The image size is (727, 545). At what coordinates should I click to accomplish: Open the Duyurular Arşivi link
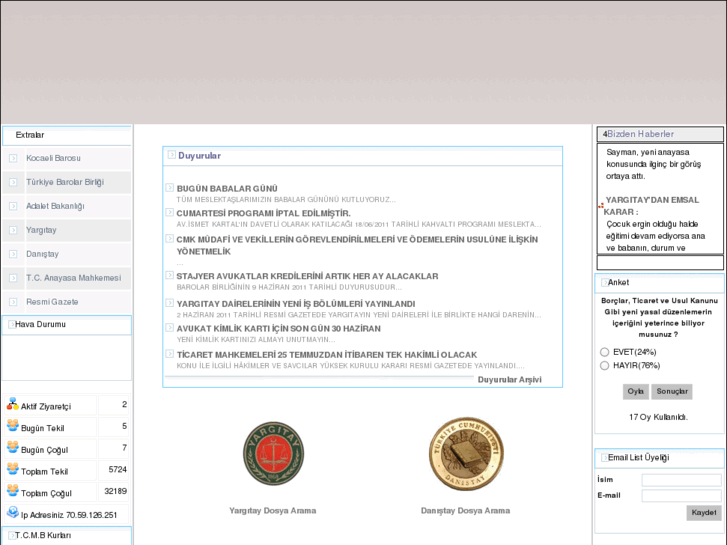click(510, 379)
